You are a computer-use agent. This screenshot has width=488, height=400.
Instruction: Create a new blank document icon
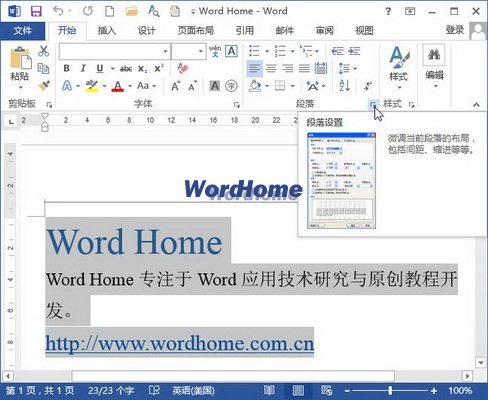(110, 11)
